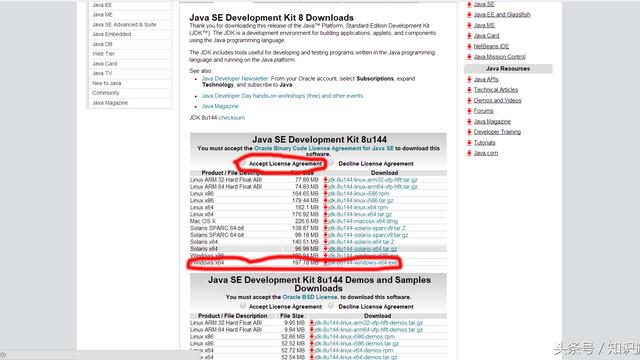Open Java Developer Newsletter link
This screenshot has width=640, height=360.
click(235, 78)
